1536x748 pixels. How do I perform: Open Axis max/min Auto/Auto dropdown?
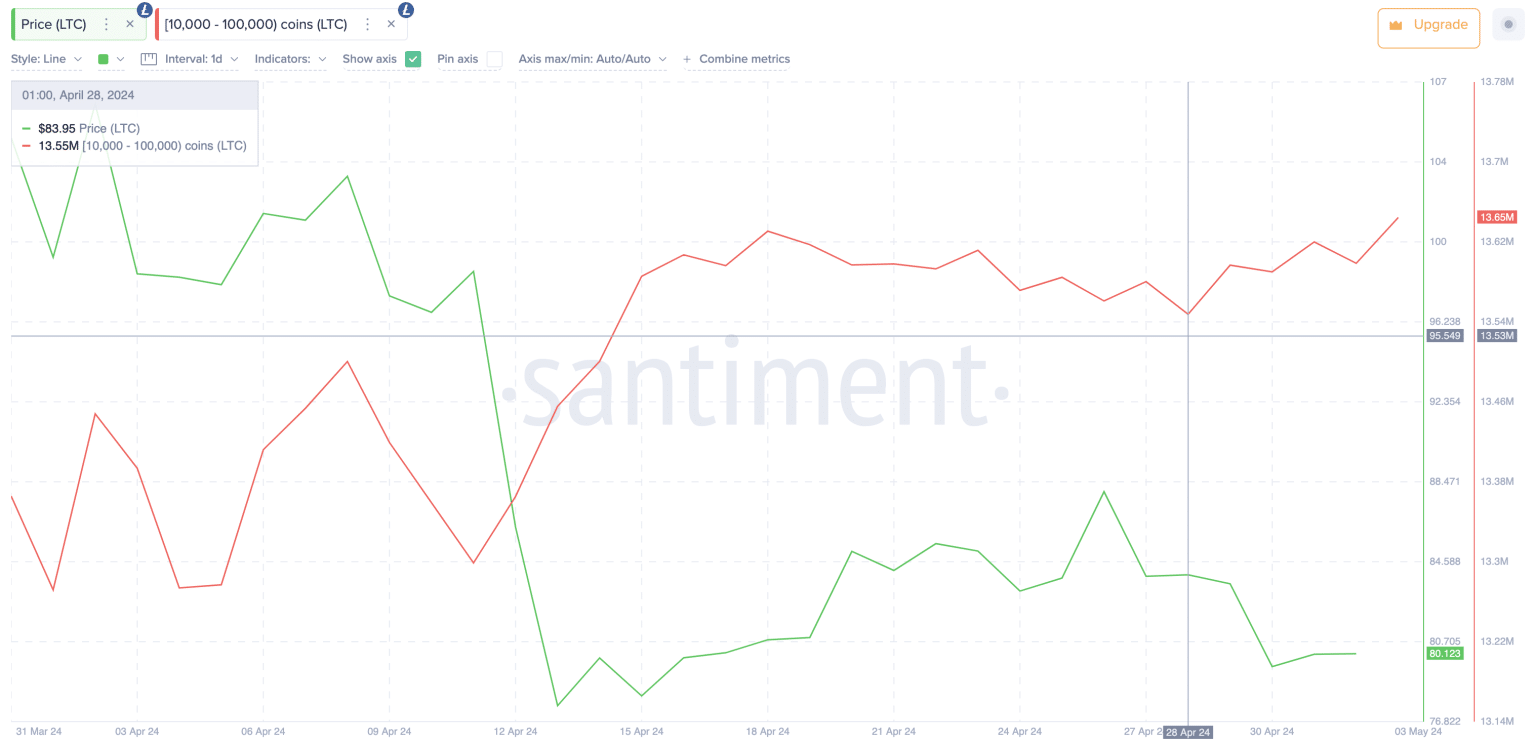pos(592,59)
